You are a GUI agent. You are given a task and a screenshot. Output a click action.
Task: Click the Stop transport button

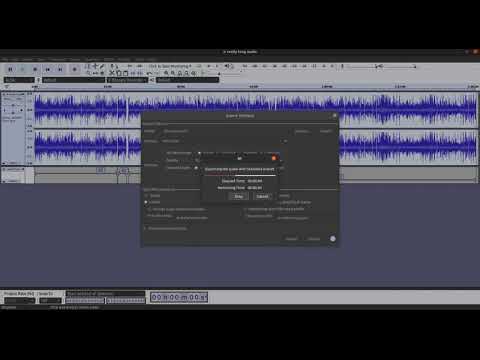point(35,69)
